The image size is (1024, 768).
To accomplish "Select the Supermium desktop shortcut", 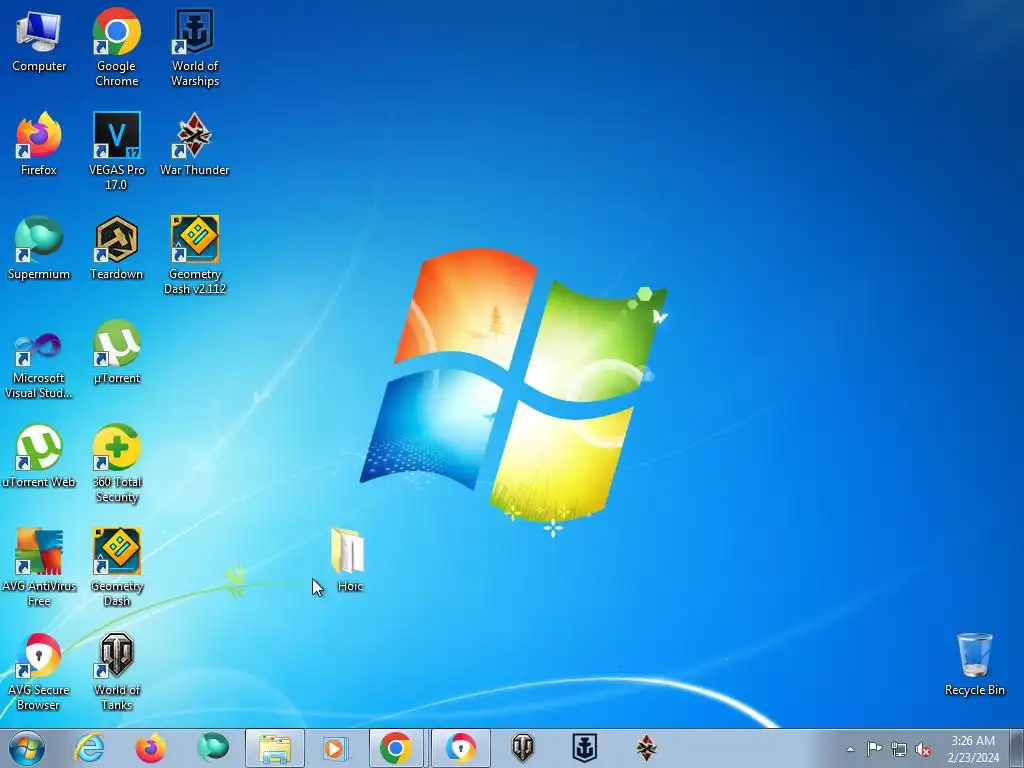I will (39, 248).
